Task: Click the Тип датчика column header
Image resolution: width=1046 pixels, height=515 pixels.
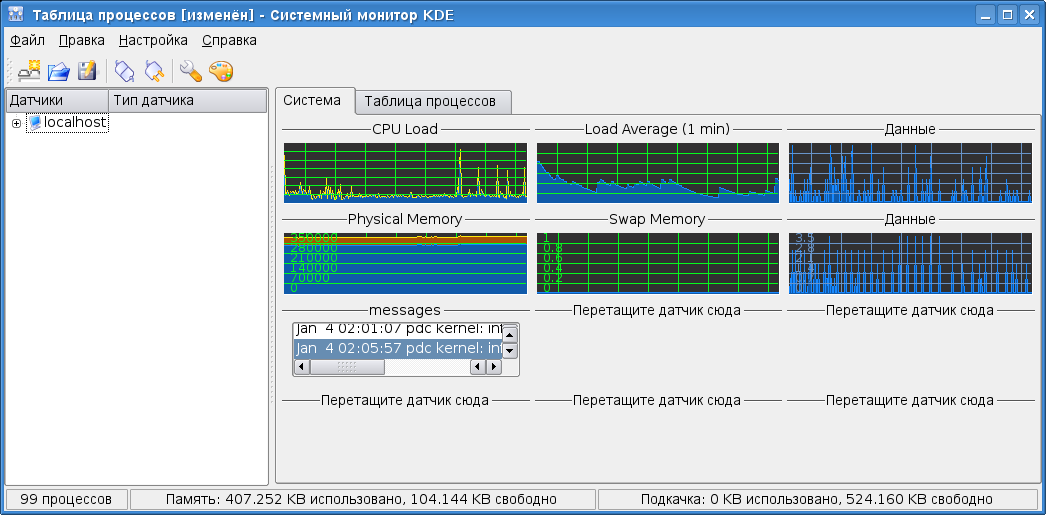Action: 187,101
